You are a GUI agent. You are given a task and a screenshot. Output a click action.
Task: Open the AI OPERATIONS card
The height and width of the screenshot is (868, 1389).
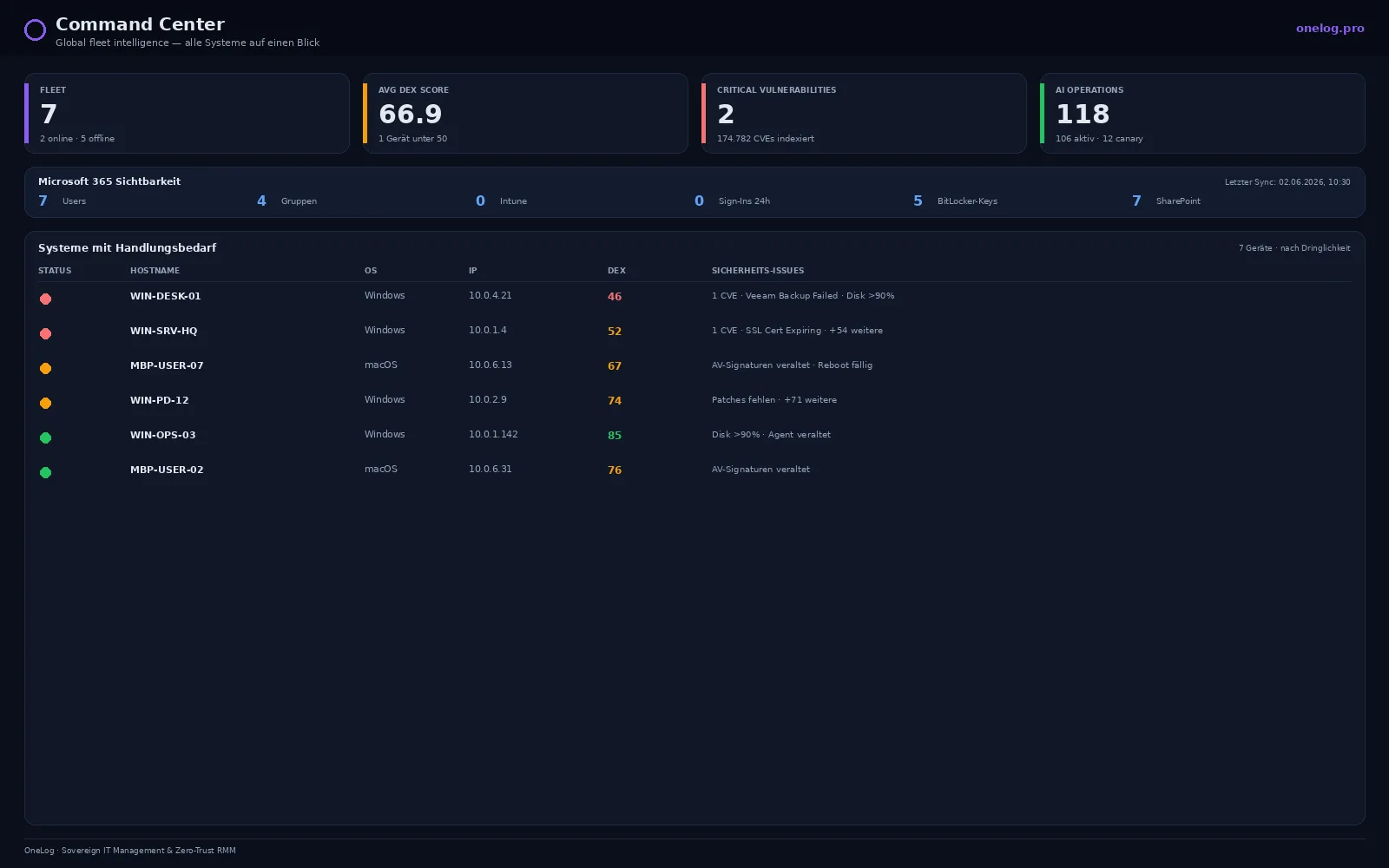tap(1202, 113)
